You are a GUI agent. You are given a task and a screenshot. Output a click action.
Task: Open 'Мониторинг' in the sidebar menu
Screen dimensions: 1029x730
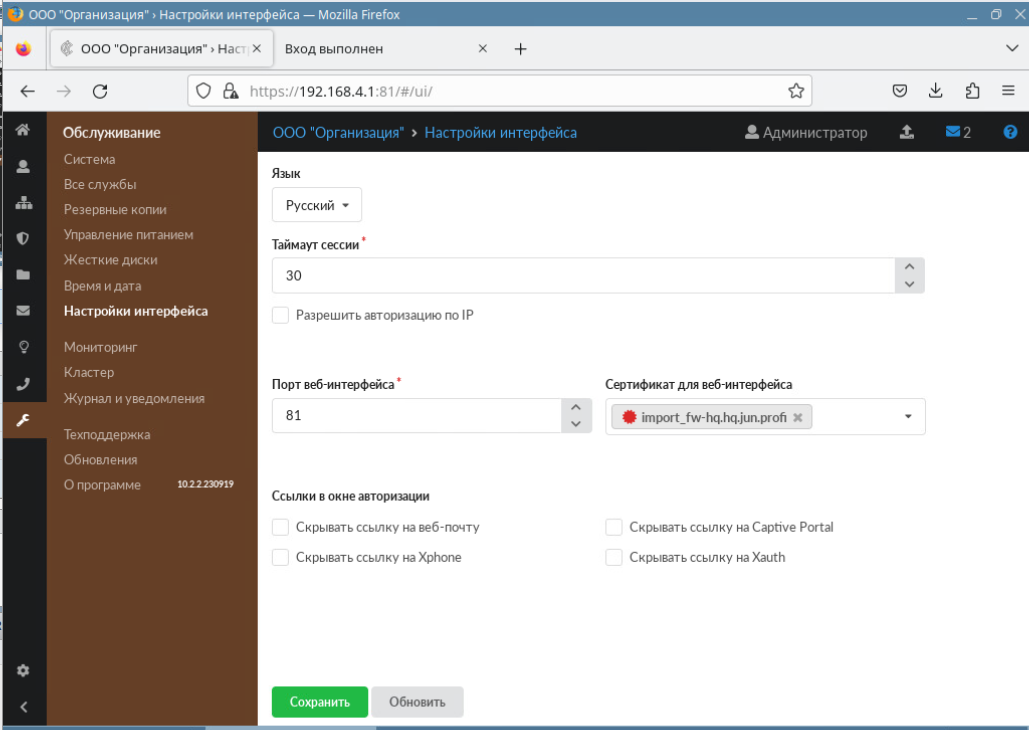100,347
